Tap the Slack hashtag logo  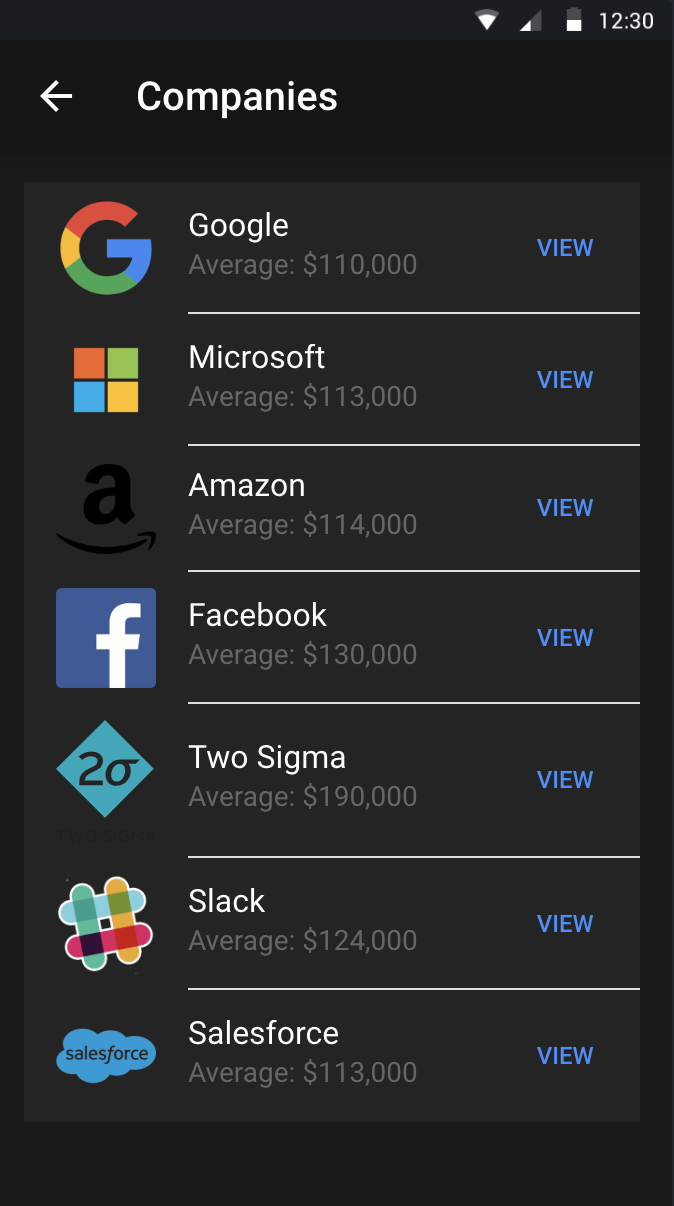coord(106,923)
